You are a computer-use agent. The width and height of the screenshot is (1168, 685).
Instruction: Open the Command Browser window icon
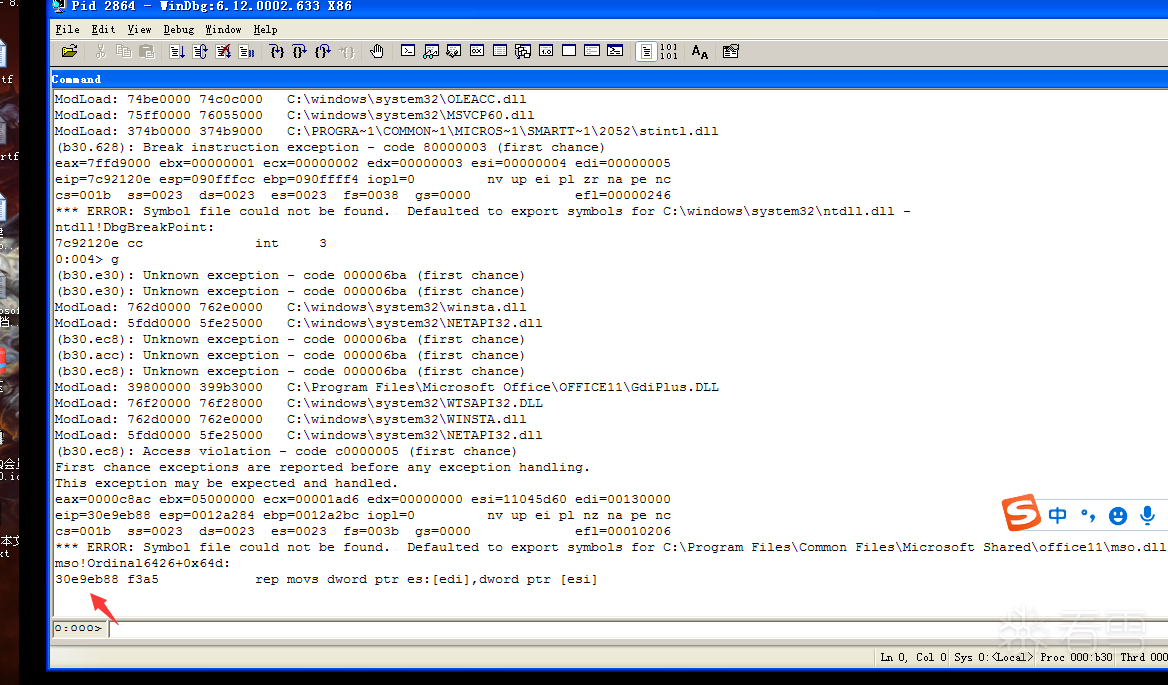click(615, 51)
